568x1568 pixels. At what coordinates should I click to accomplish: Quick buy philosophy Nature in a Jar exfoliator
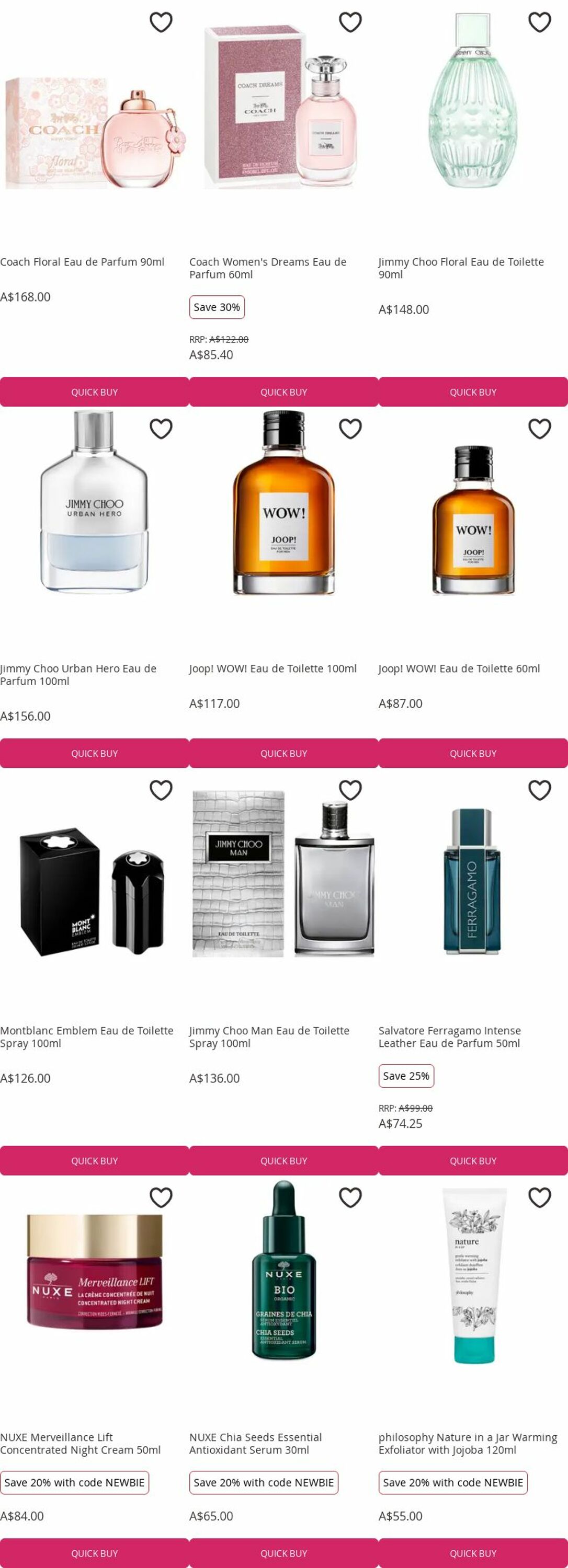[x=473, y=1552]
